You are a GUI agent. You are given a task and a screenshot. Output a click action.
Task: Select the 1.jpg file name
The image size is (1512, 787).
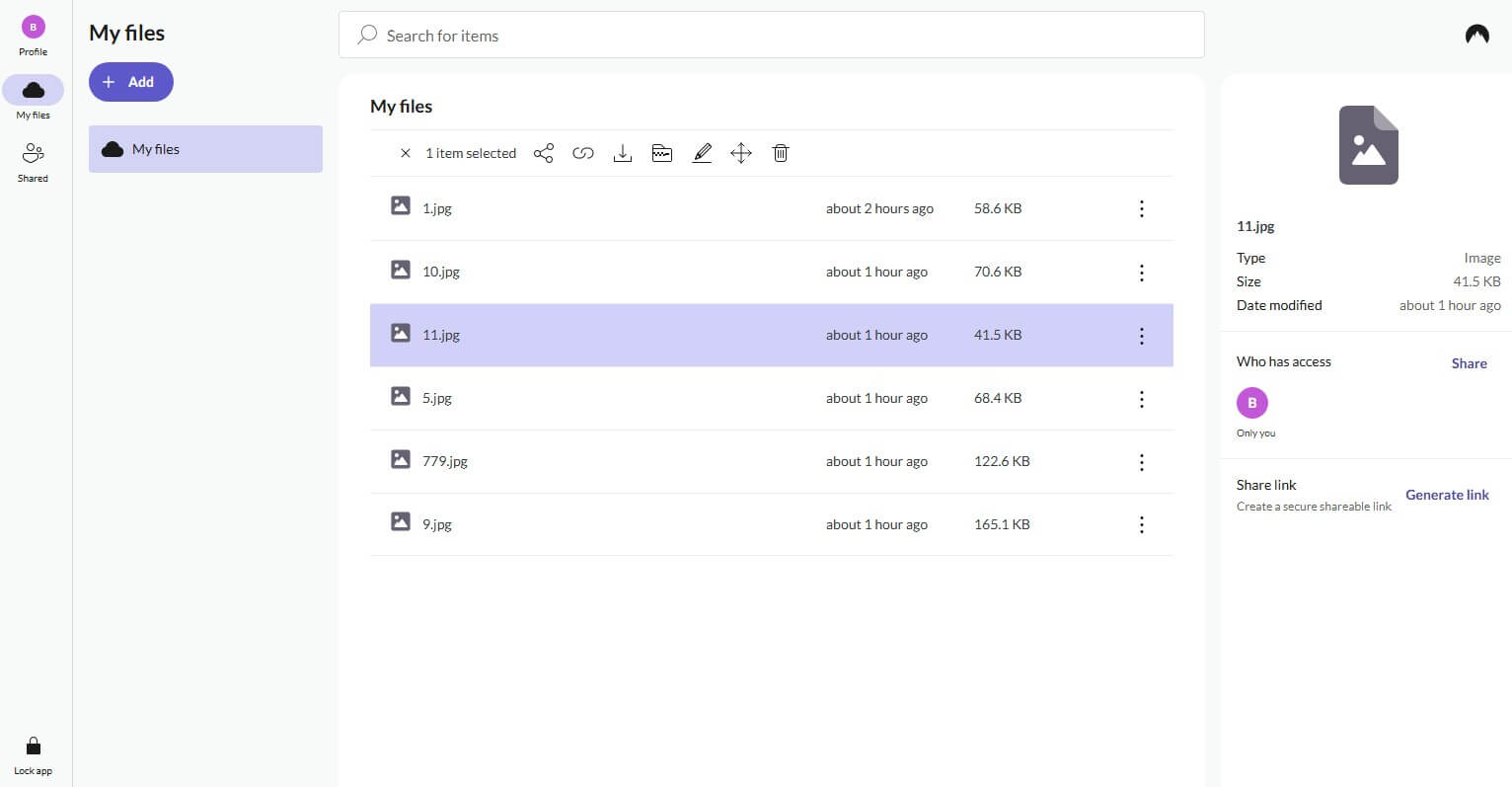[437, 208]
